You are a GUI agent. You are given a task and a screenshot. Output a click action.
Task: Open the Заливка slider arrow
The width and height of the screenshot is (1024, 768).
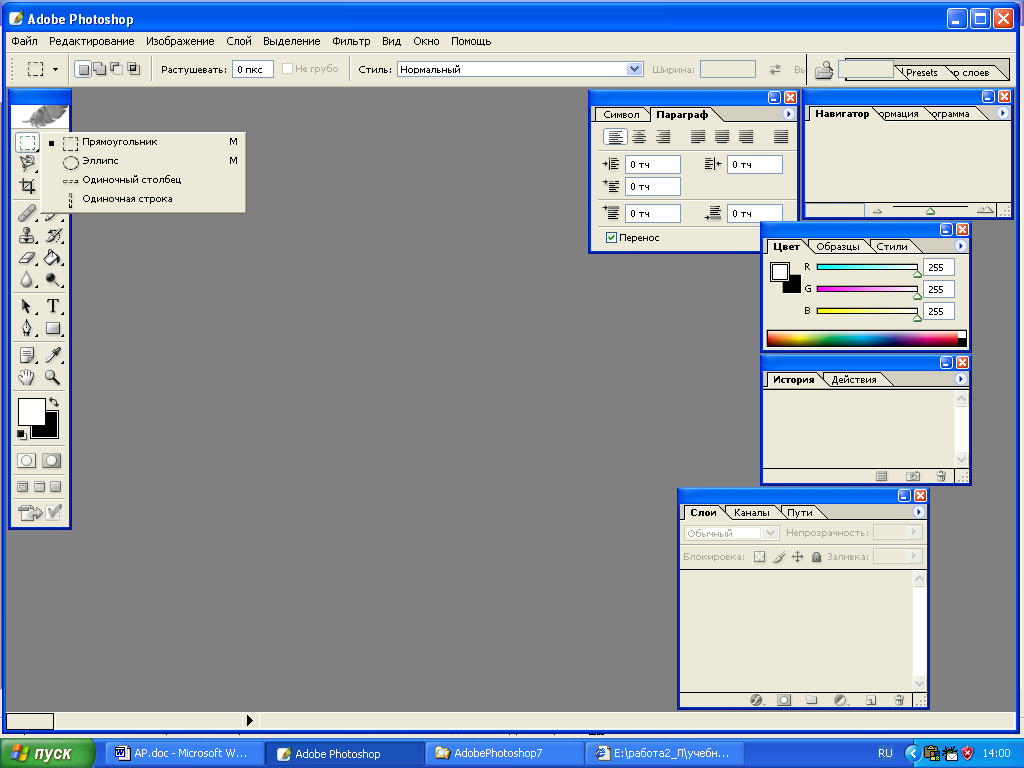click(914, 556)
